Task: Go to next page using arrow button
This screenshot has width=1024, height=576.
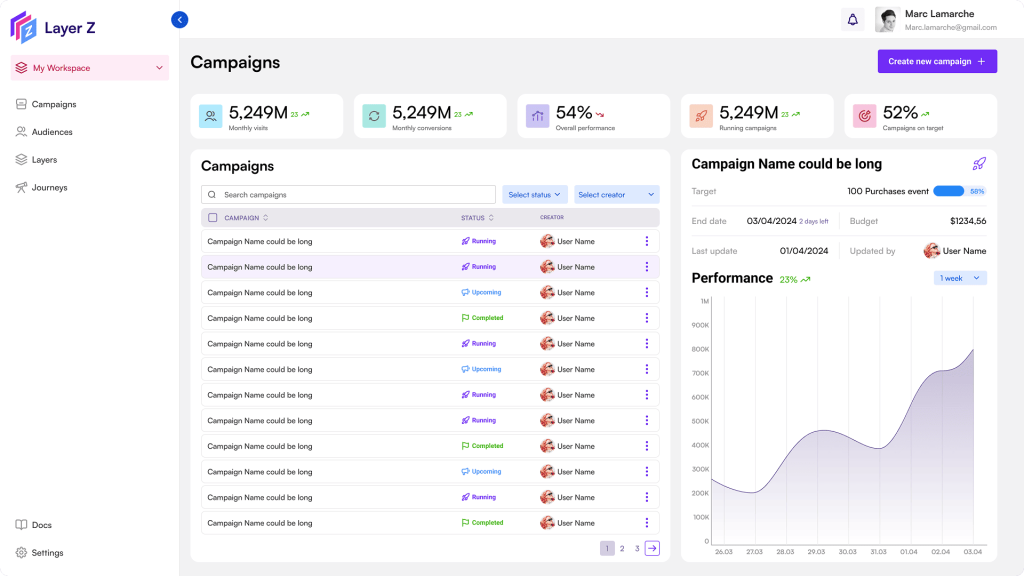Action: pyautogui.click(x=652, y=548)
